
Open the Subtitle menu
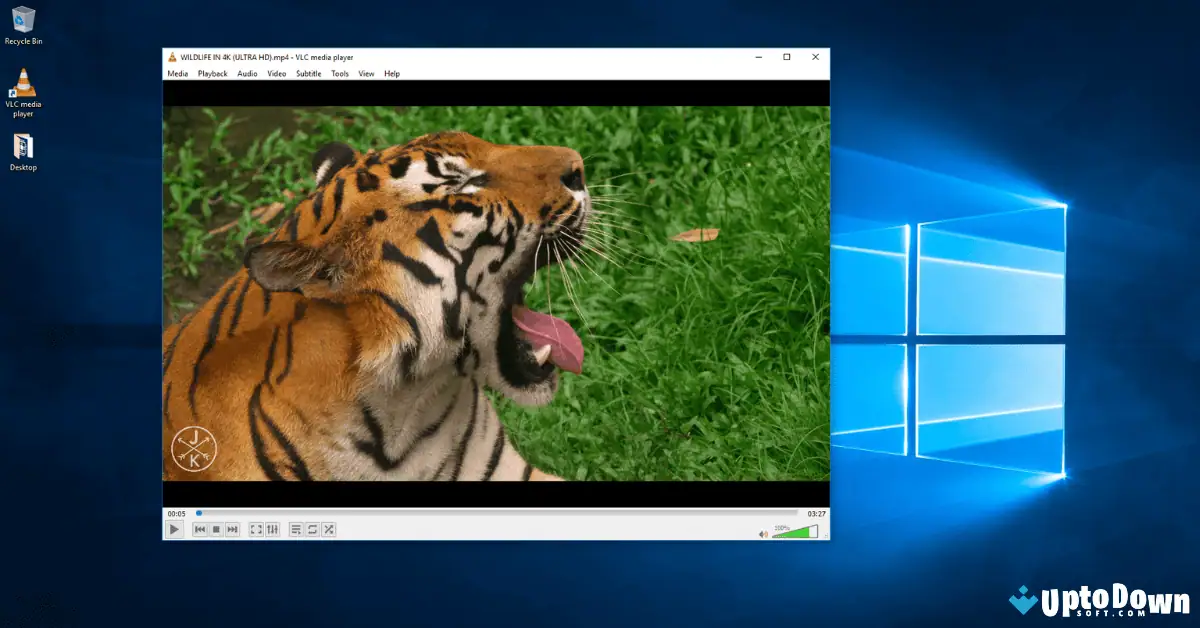[308, 73]
